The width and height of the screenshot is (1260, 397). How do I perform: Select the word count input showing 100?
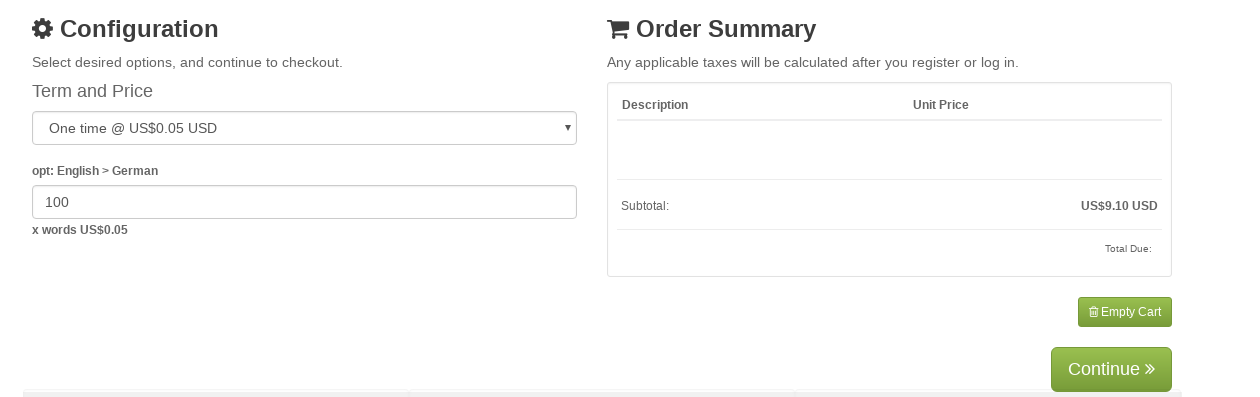304,202
